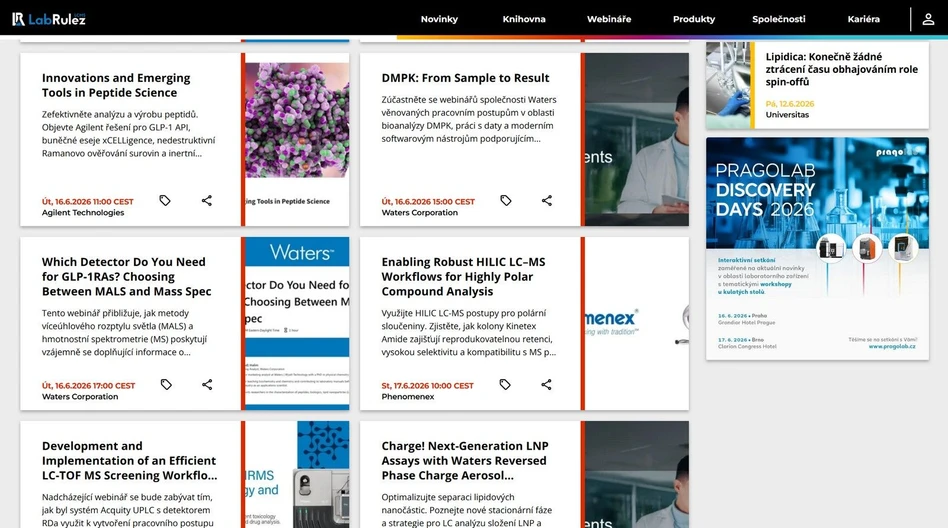
Task: Click the Waters detector webinar thumbnail
Action: (x=297, y=324)
